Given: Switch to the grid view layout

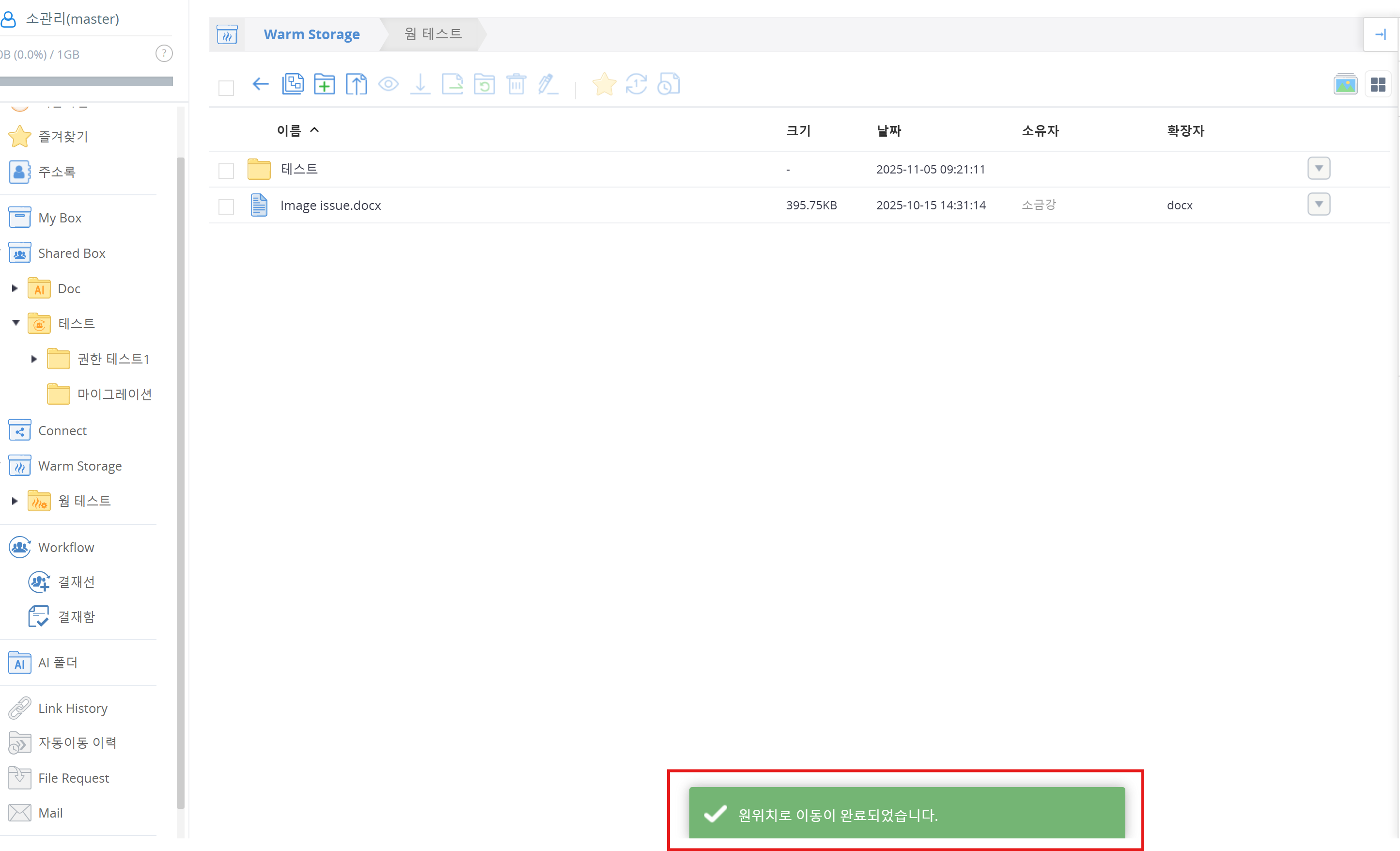Looking at the screenshot, I should 1378,85.
